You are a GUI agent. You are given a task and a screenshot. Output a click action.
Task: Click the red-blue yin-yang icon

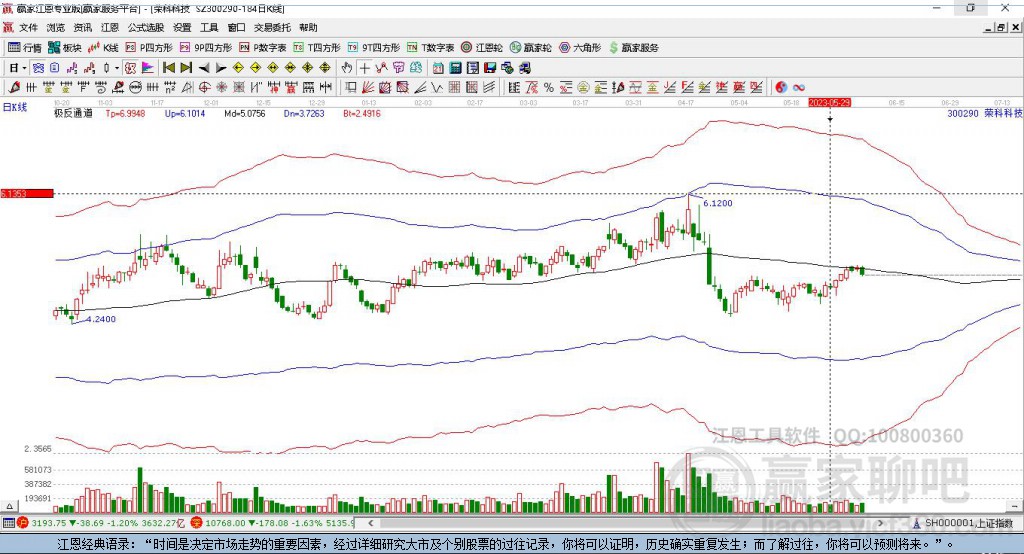(x=780, y=88)
